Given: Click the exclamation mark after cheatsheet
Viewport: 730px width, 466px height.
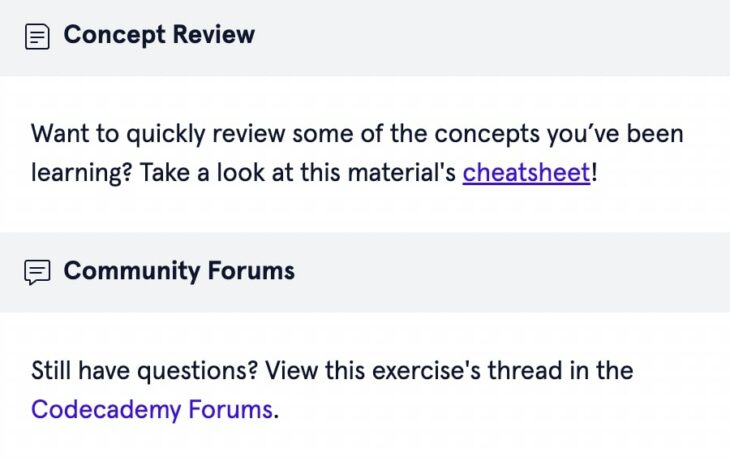Looking at the screenshot, I should (595, 172).
